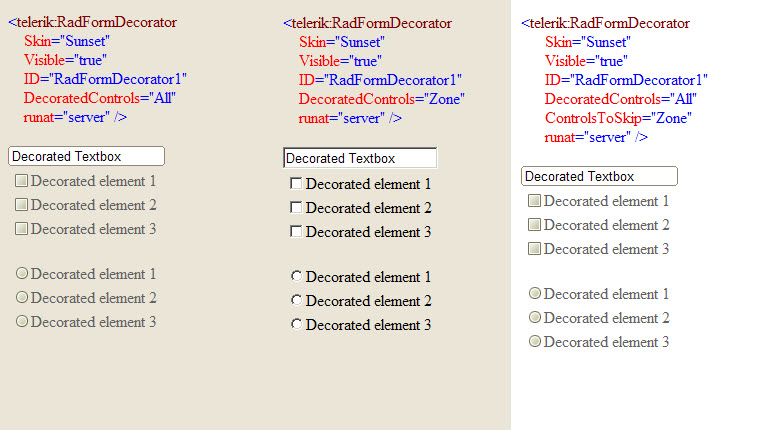The image size is (768, 430).
Task: Click the Decorated Textbox in white right column
Action: [600, 176]
